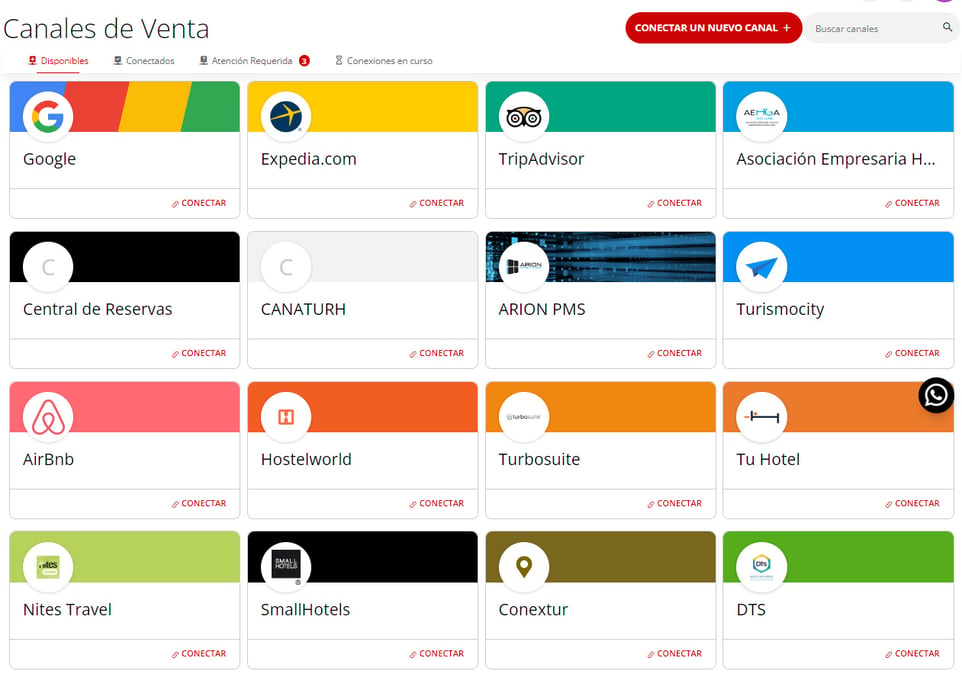Screen dimensions: 962x674
Task: Click the ARION PMS card title
Action: (x=542, y=309)
